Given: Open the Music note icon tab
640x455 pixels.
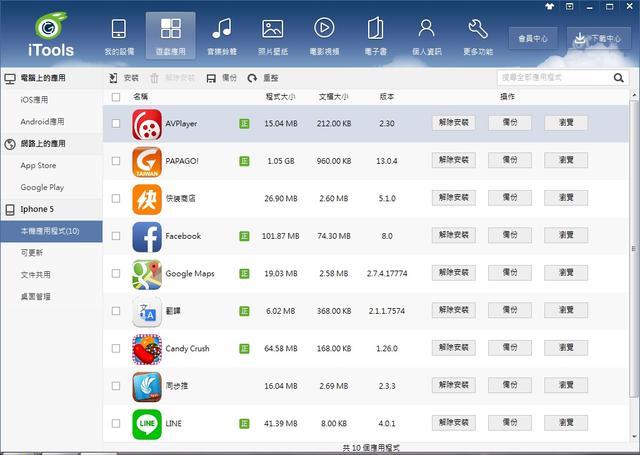Looking at the screenshot, I should (222, 36).
